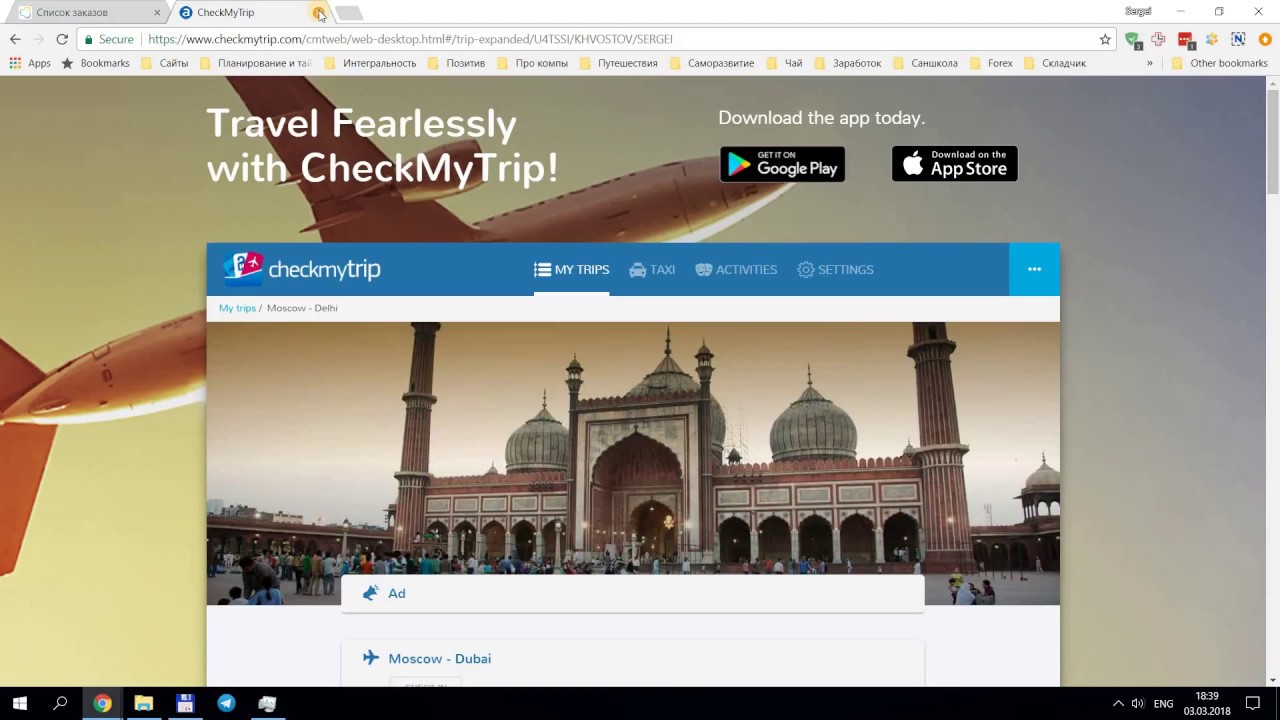Image resolution: width=1280 pixels, height=720 pixels.
Task: Switch to the Список заказов browser tab
Action: point(85,13)
